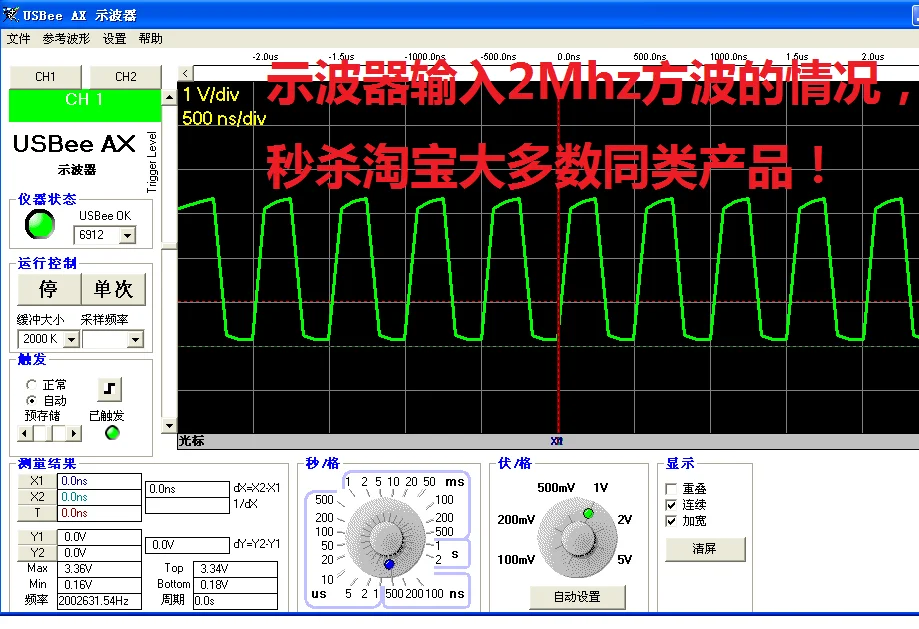Screen dimensions: 919x629
Task: Click the 单次 single capture button
Action: (113, 289)
